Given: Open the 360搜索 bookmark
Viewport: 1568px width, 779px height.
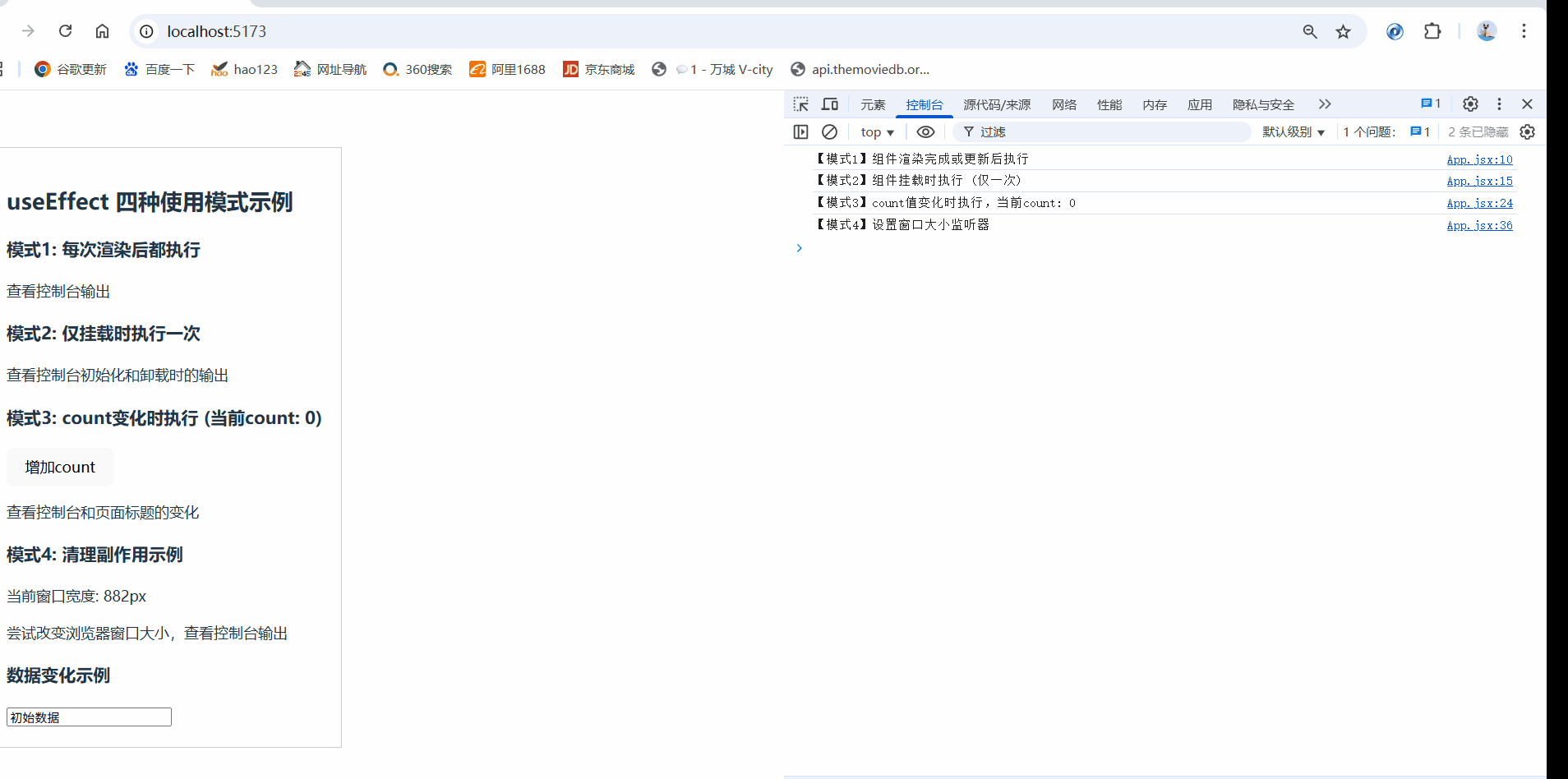Looking at the screenshot, I should click(x=417, y=69).
